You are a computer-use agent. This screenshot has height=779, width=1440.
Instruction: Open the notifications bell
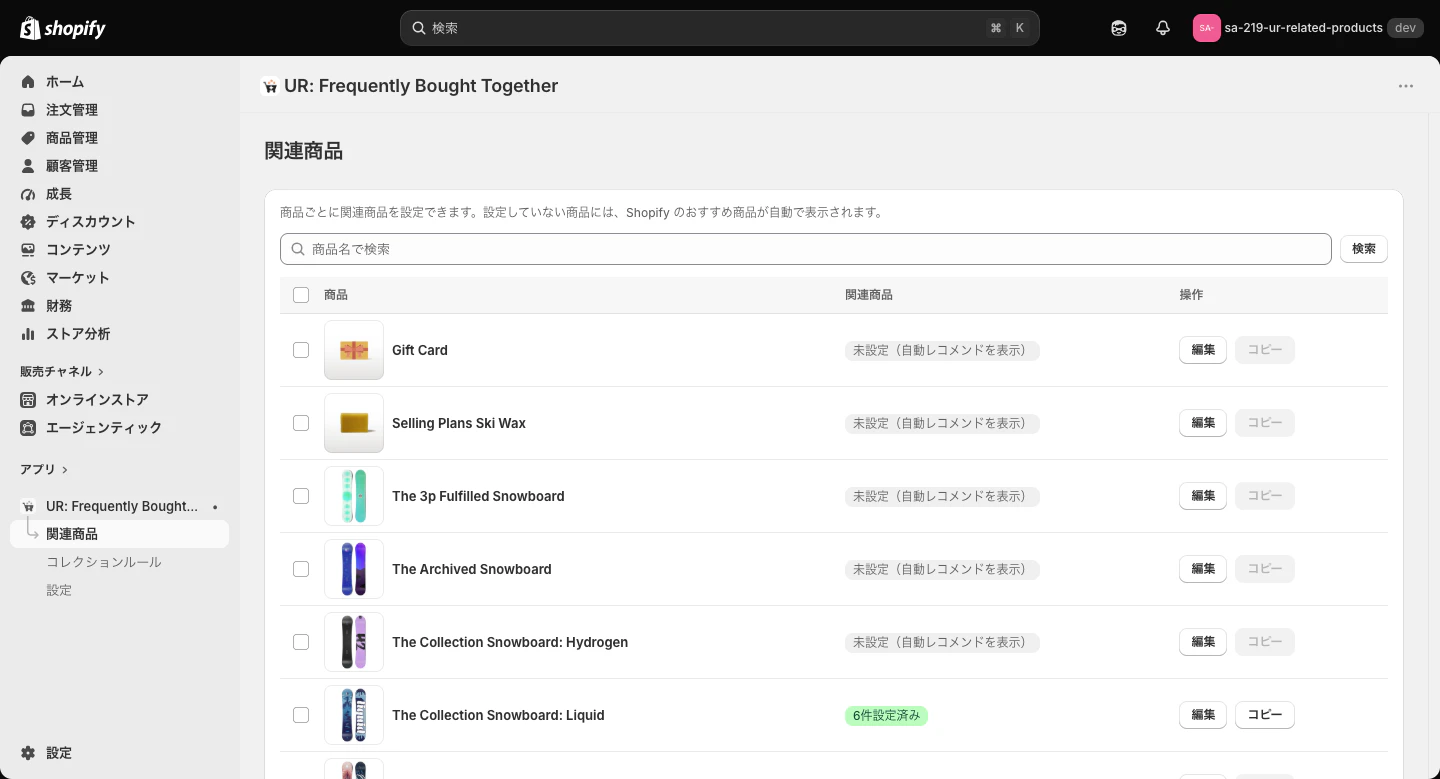pos(1163,28)
